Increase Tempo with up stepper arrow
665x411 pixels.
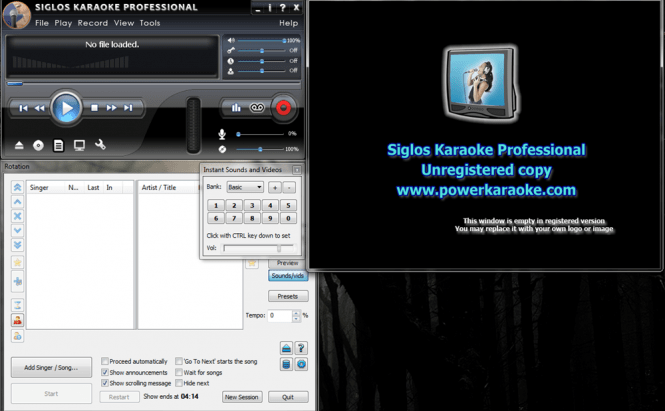pyautogui.click(x=296, y=313)
